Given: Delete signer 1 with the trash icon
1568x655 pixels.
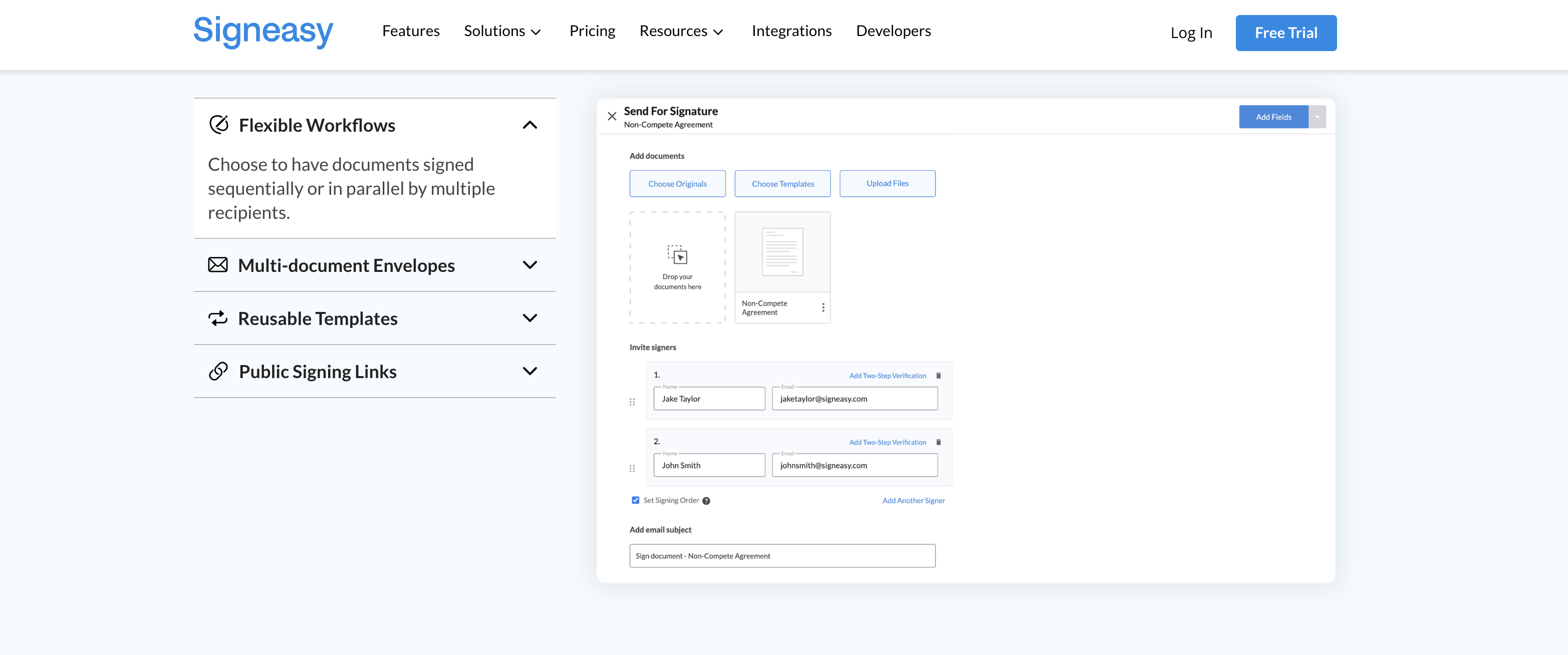Looking at the screenshot, I should 938,376.
